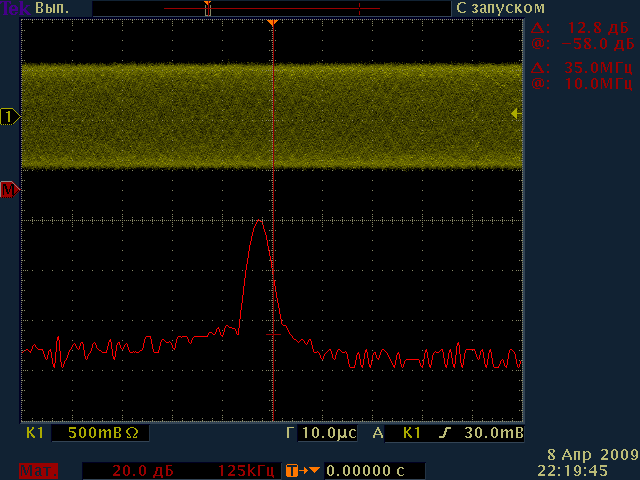
Task: Click the record view bar at top
Action: point(270,8)
